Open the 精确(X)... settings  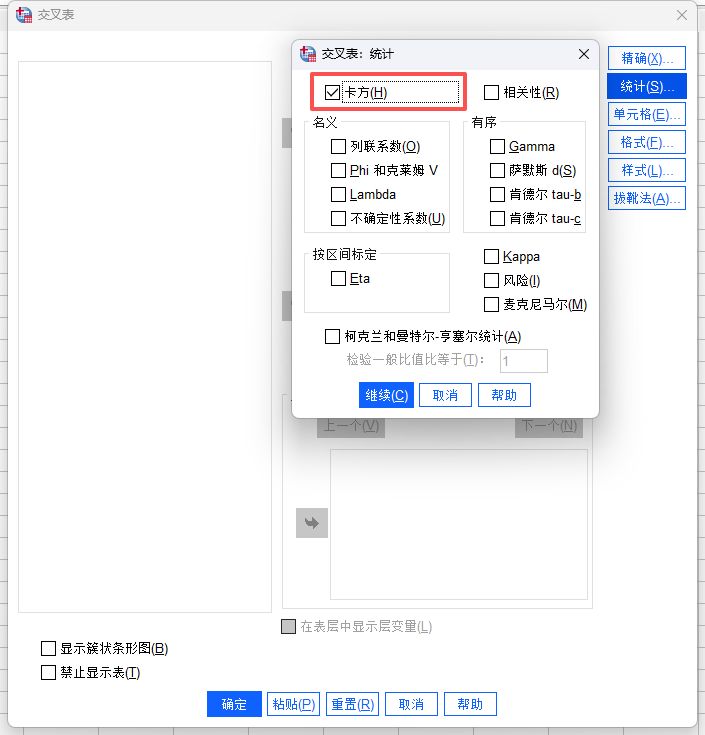pos(647,58)
